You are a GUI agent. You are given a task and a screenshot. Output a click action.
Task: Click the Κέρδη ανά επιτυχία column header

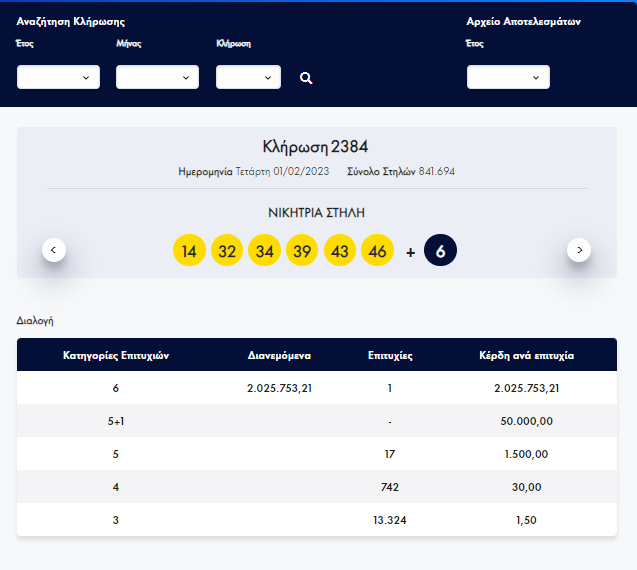point(525,355)
